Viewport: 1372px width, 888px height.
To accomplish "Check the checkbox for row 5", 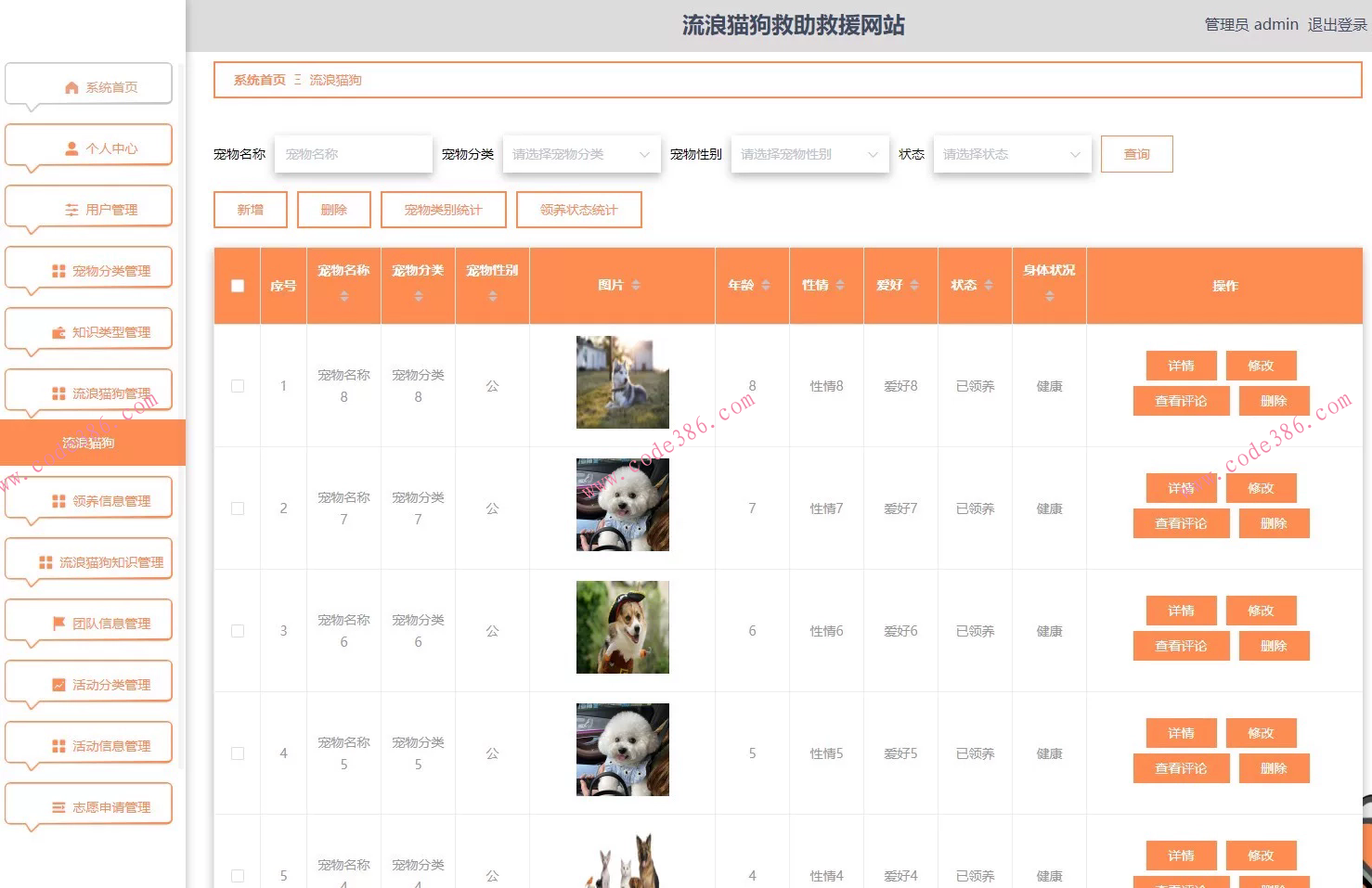I will (238, 876).
